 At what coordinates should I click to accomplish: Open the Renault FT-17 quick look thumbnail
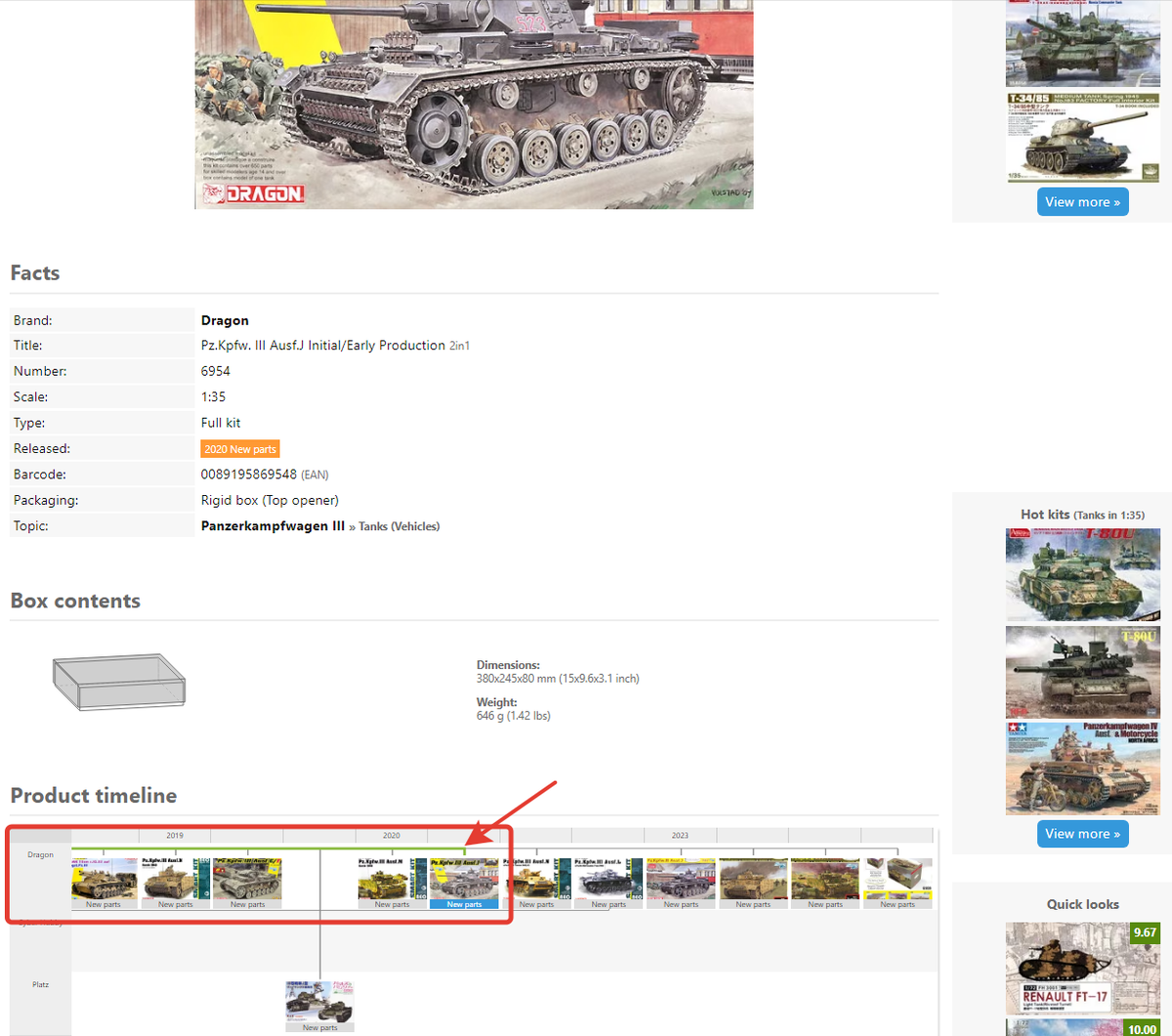[x=1083, y=968]
